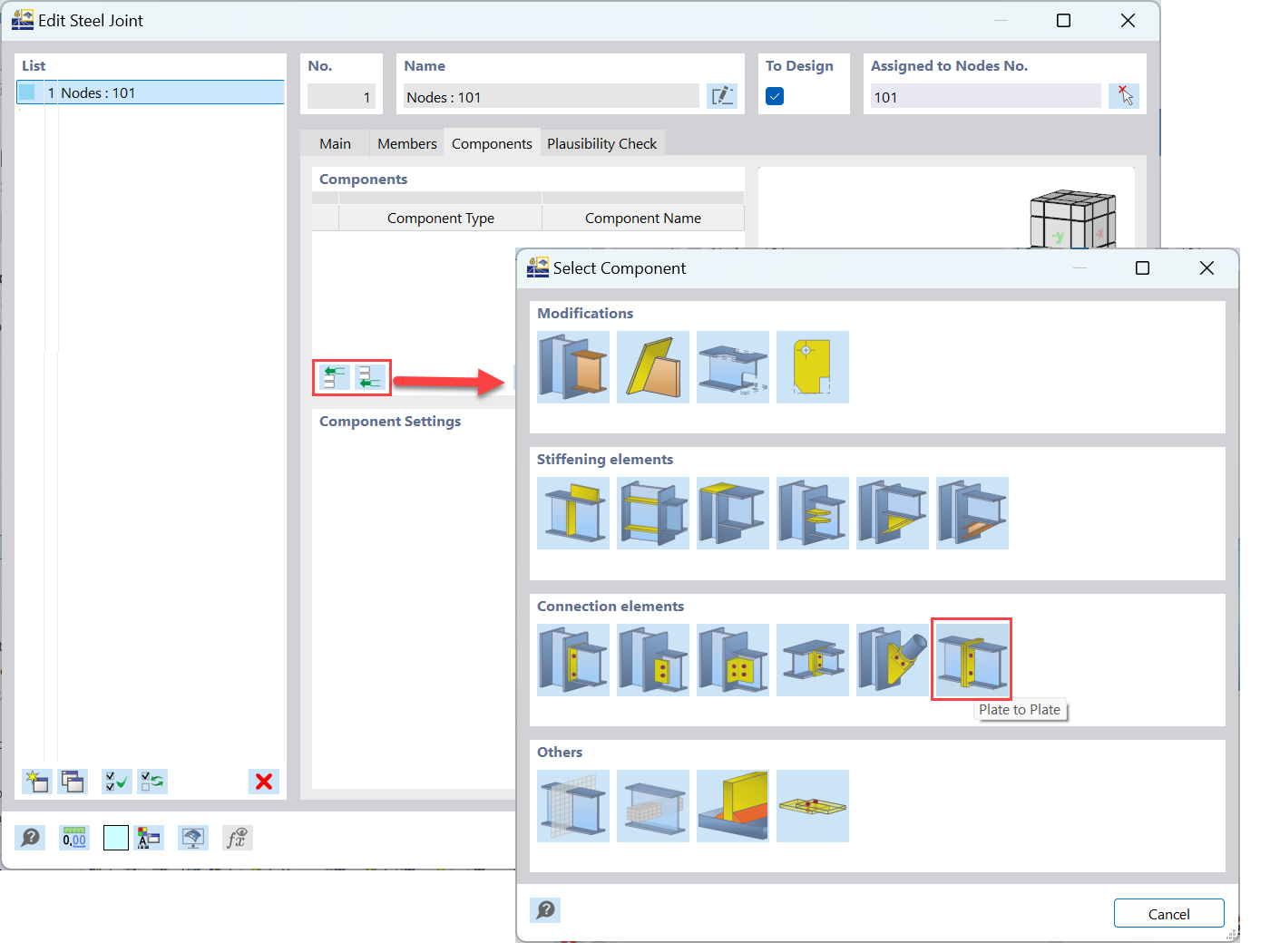Maximize the Edit Steel Joint window
The image size is (1270, 952).
[1064, 20]
